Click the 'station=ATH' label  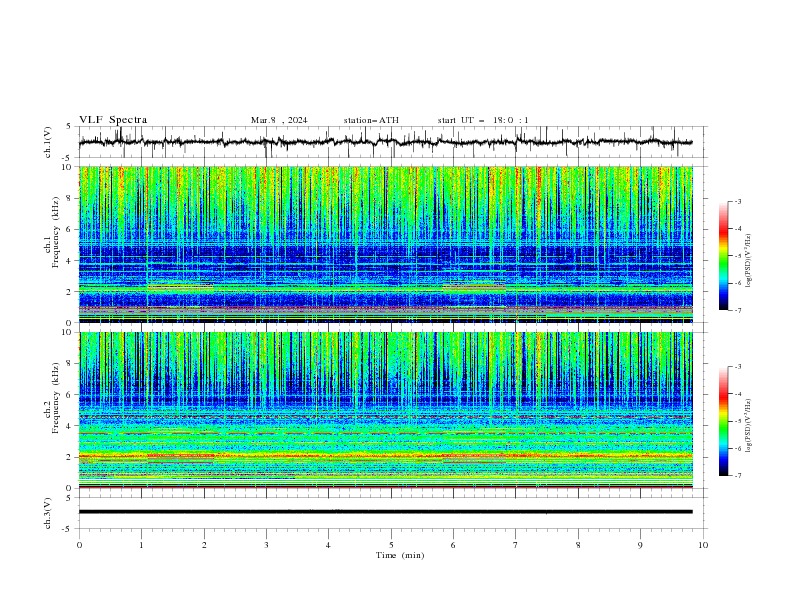(x=371, y=120)
